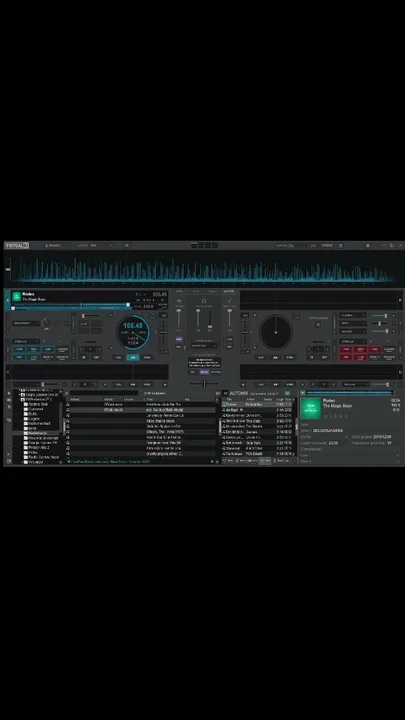Set loop IN on the right deck
Viewport: 405px width, 720px height.
pos(311,357)
